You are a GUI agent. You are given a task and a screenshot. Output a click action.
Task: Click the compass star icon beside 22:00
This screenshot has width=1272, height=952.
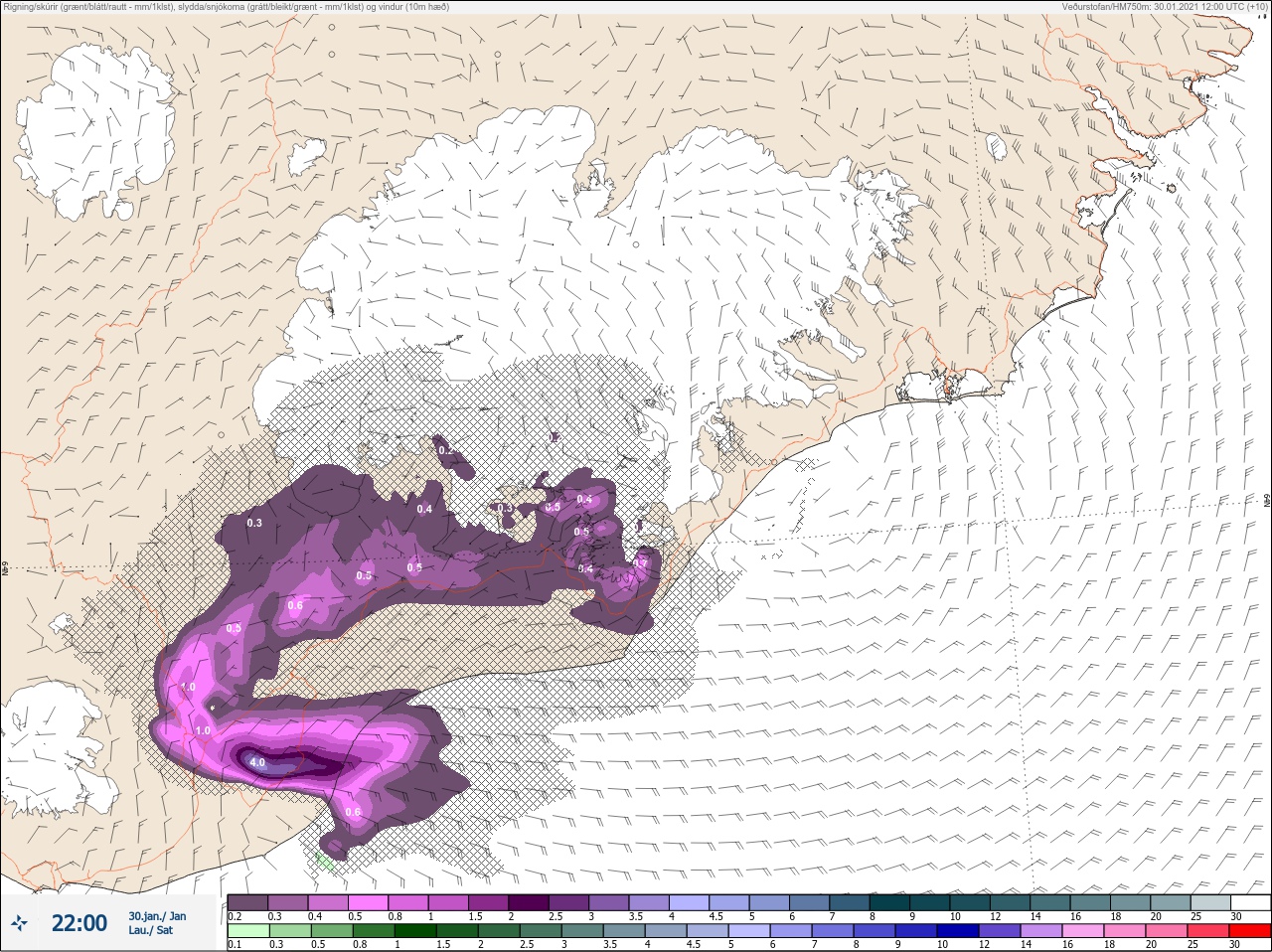point(21,923)
